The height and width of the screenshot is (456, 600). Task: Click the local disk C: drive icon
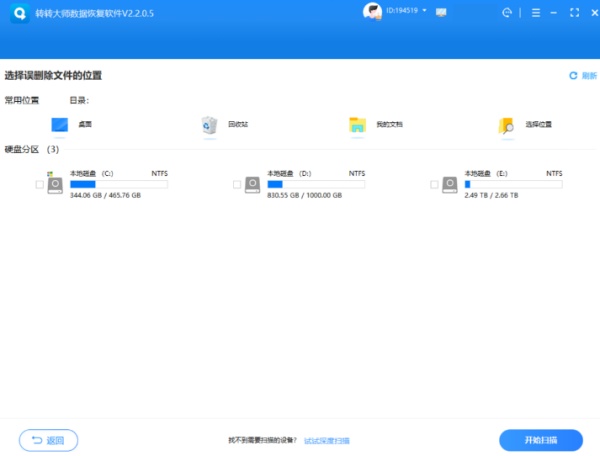(x=56, y=184)
